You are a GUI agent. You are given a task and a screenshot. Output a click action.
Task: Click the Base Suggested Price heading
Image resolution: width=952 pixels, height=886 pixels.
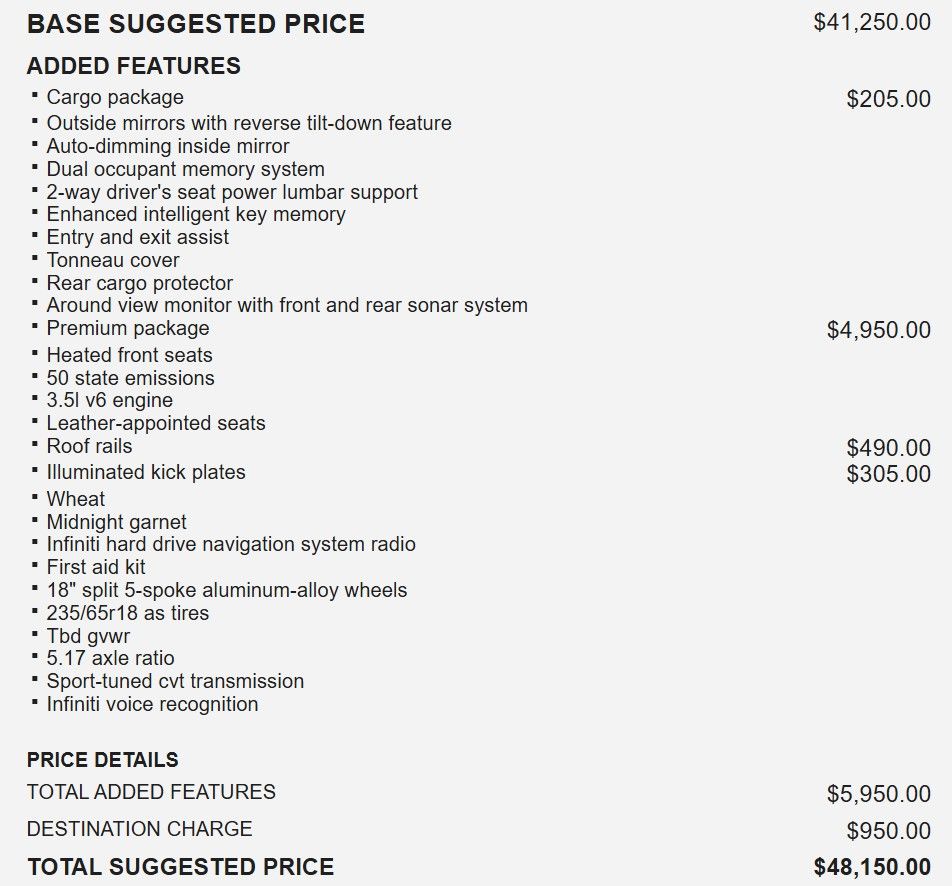pos(196,24)
